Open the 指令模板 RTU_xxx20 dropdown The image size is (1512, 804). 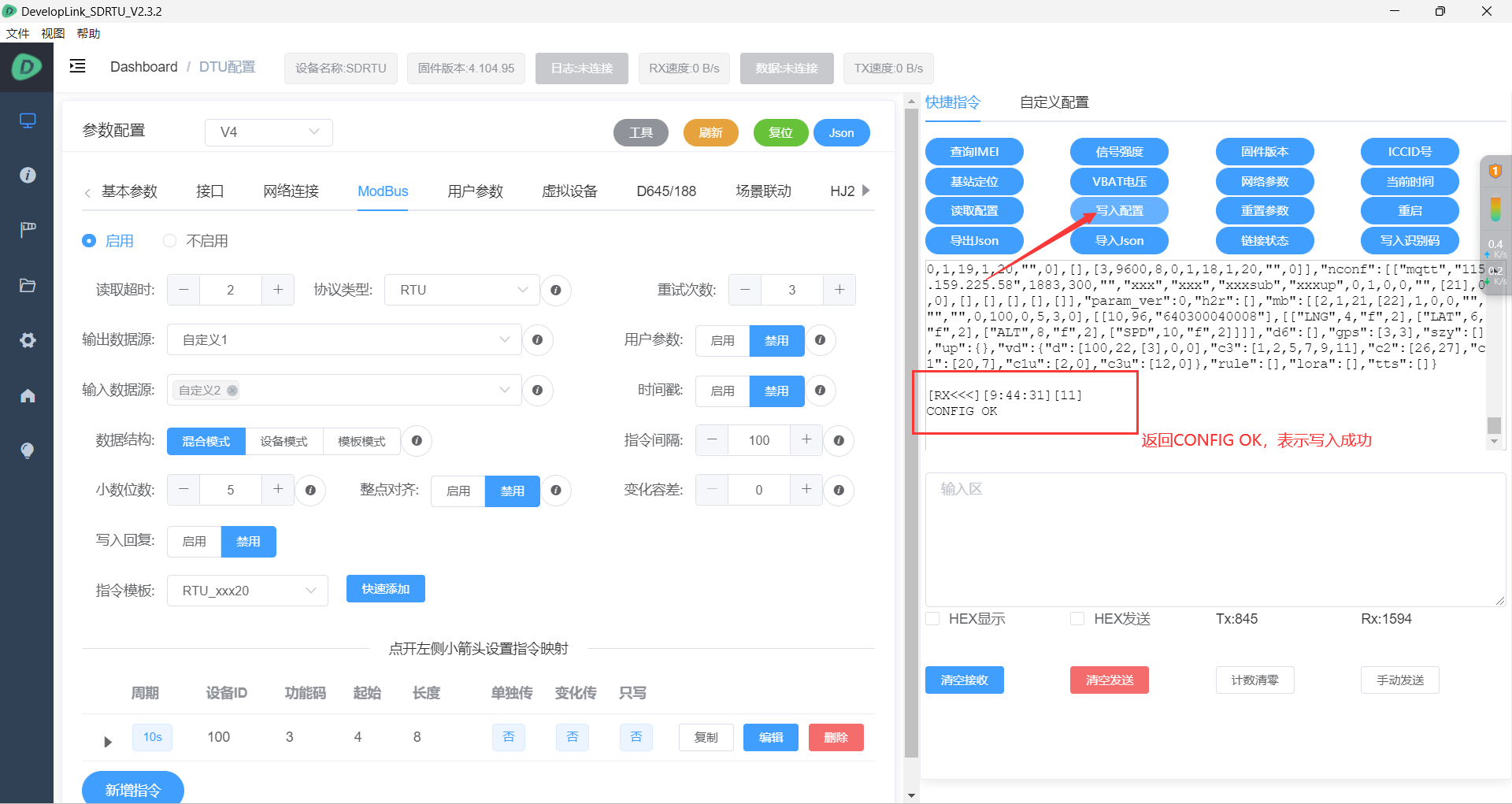coord(247,591)
